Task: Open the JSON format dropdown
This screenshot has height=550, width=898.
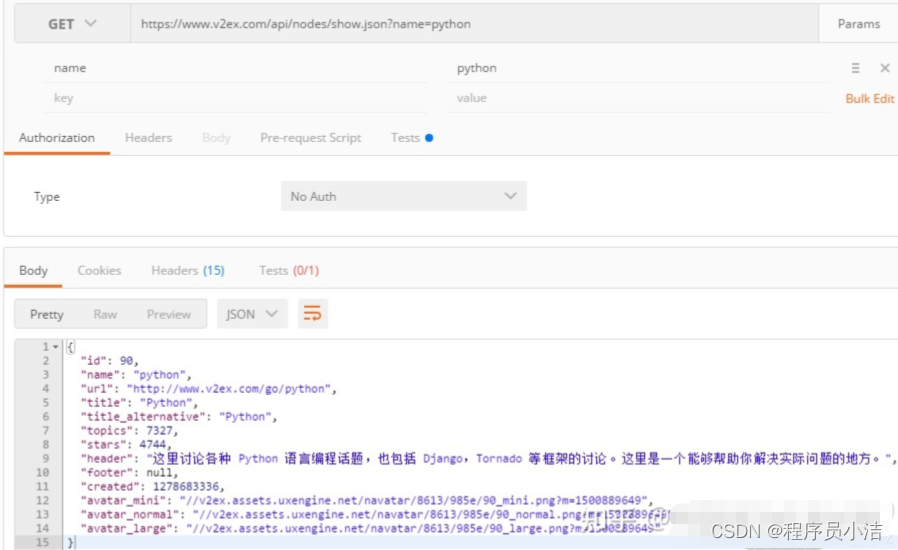Action: tap(252, 315)
